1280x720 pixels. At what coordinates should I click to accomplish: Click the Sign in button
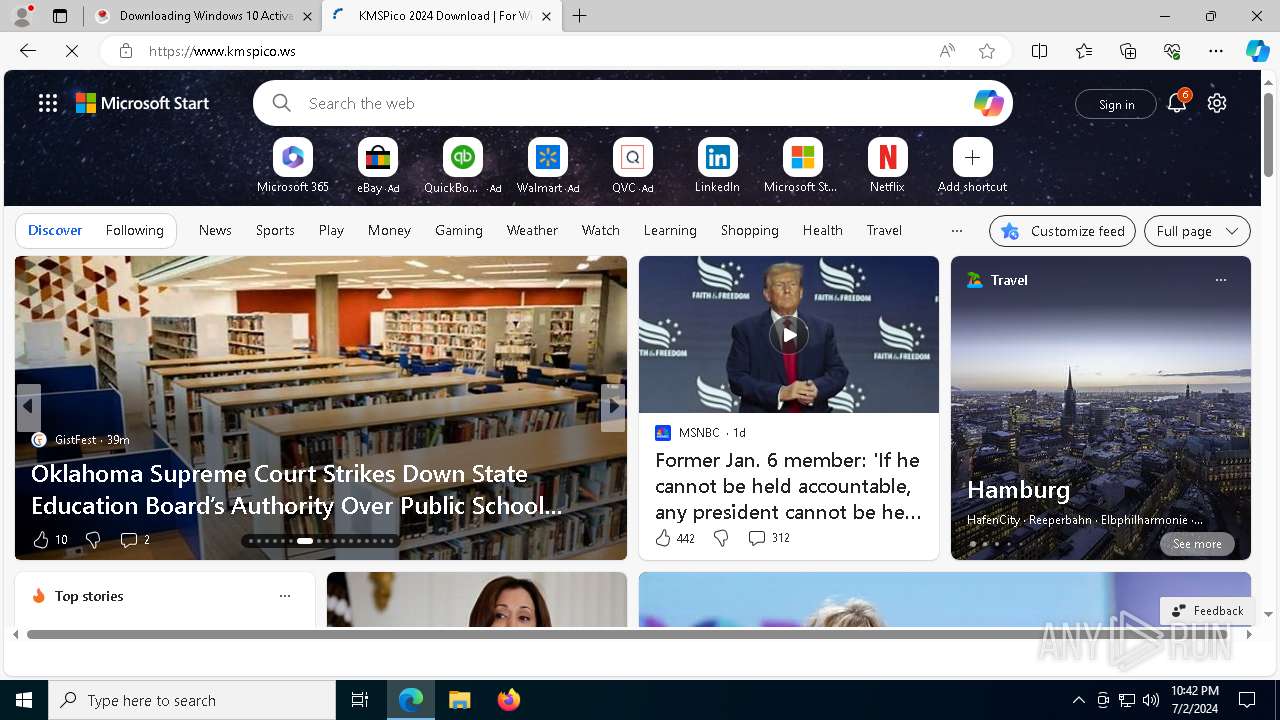coord(1116,104)
